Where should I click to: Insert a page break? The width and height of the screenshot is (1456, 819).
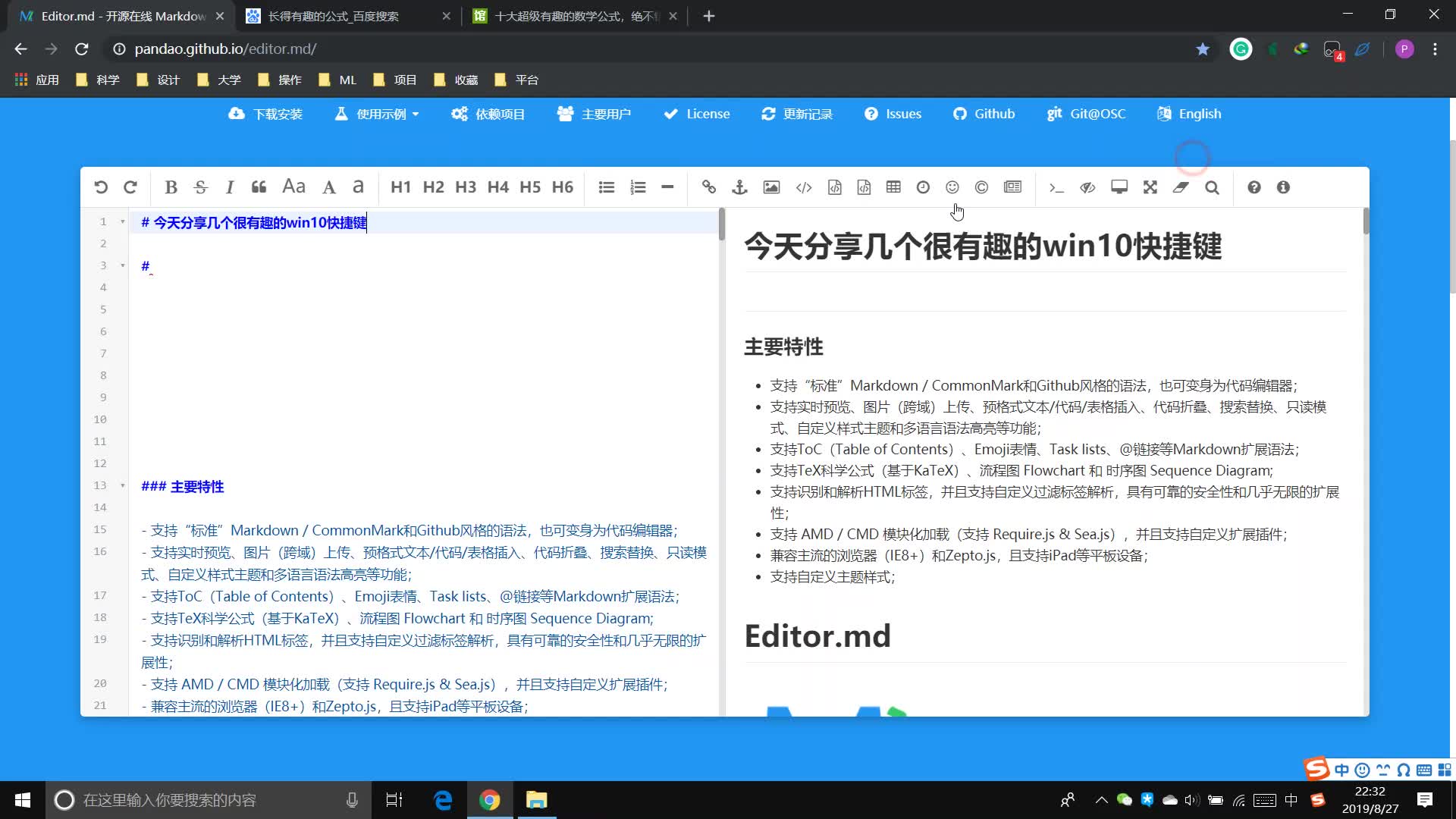[1012, 187]
